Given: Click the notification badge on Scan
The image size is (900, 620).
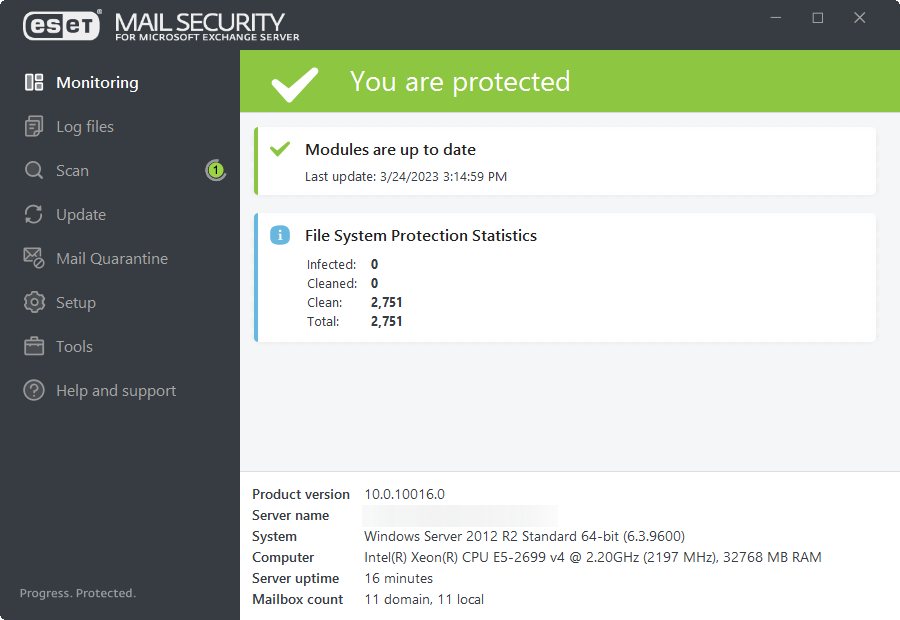Looking at the screenshot, I should pos(216,170).
